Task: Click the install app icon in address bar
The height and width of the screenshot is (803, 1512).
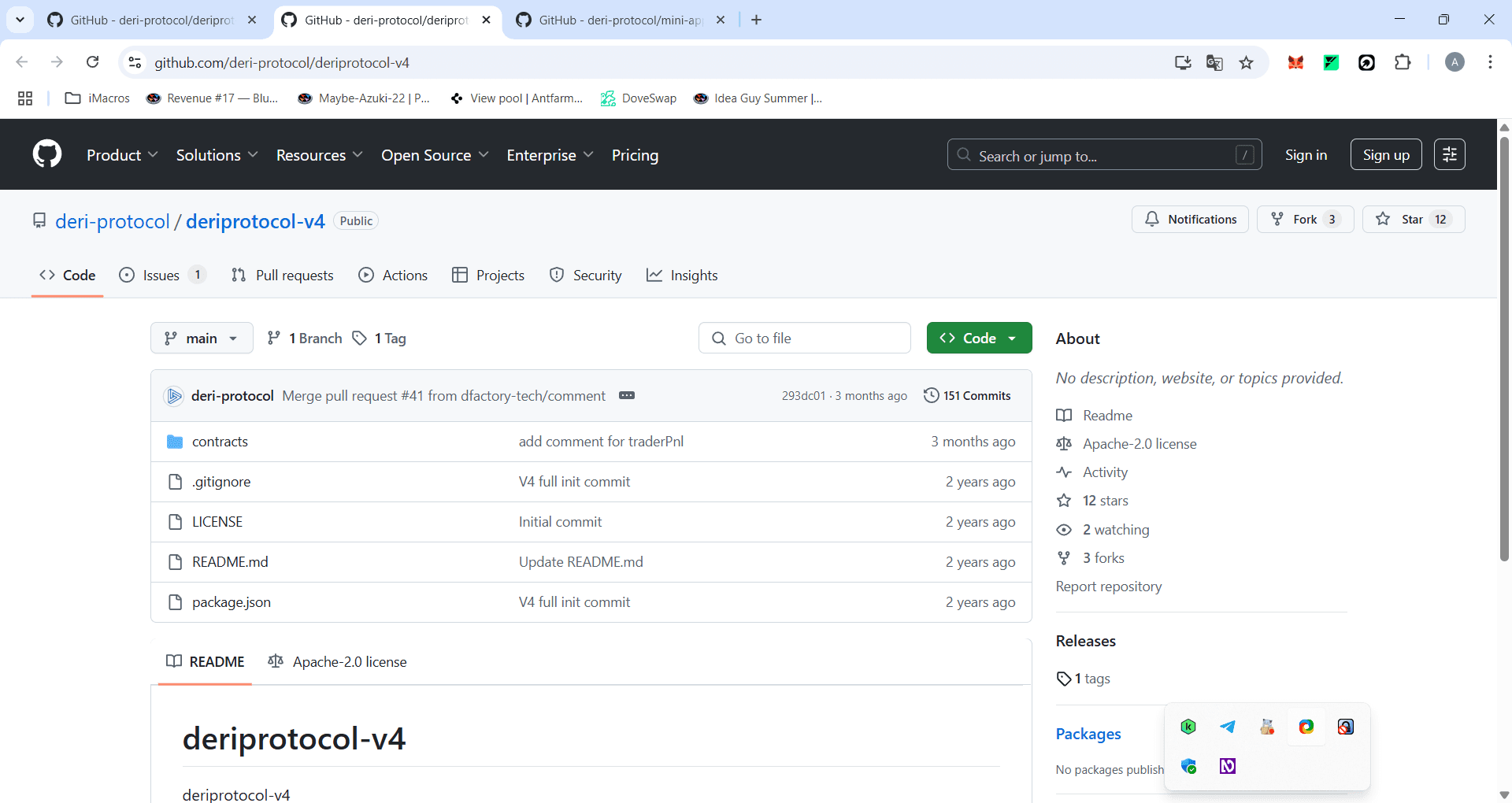Action: pyautogui.click(x=1183, y=62)
